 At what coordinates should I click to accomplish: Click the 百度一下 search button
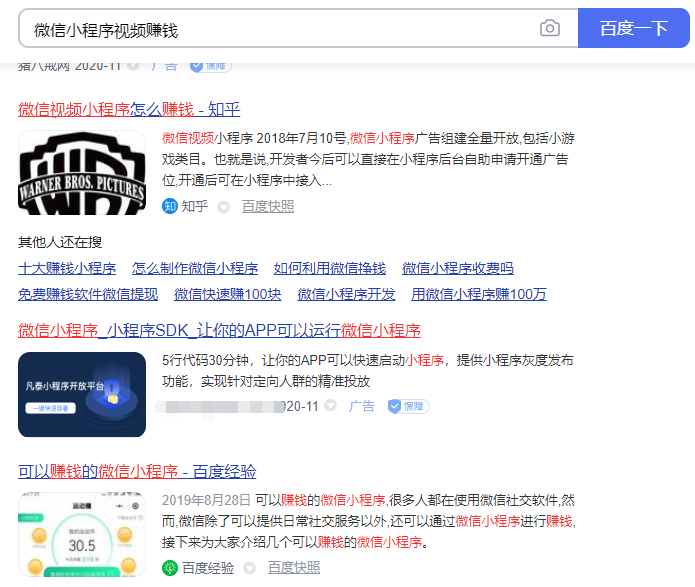[x=634, y=28]
